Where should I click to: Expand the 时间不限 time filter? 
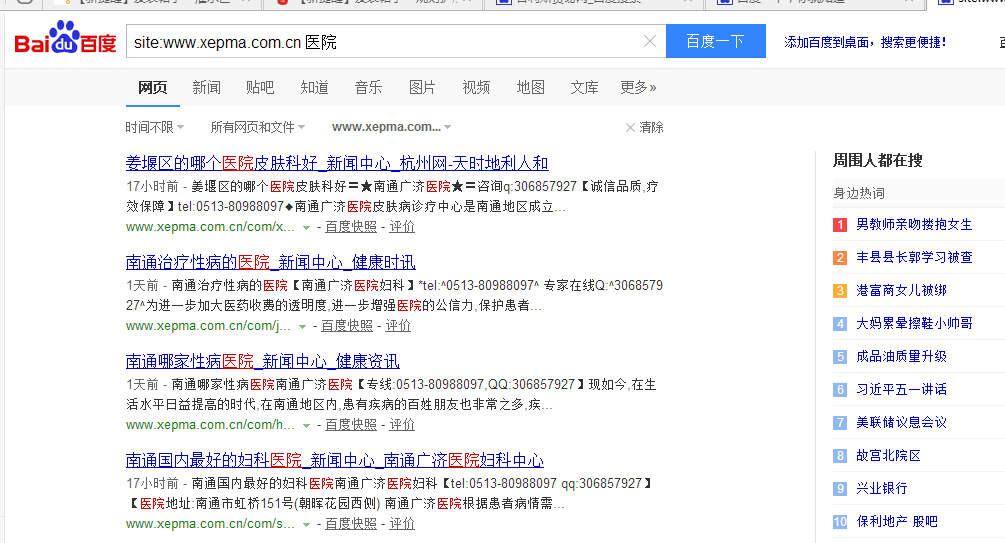(154, 127)
